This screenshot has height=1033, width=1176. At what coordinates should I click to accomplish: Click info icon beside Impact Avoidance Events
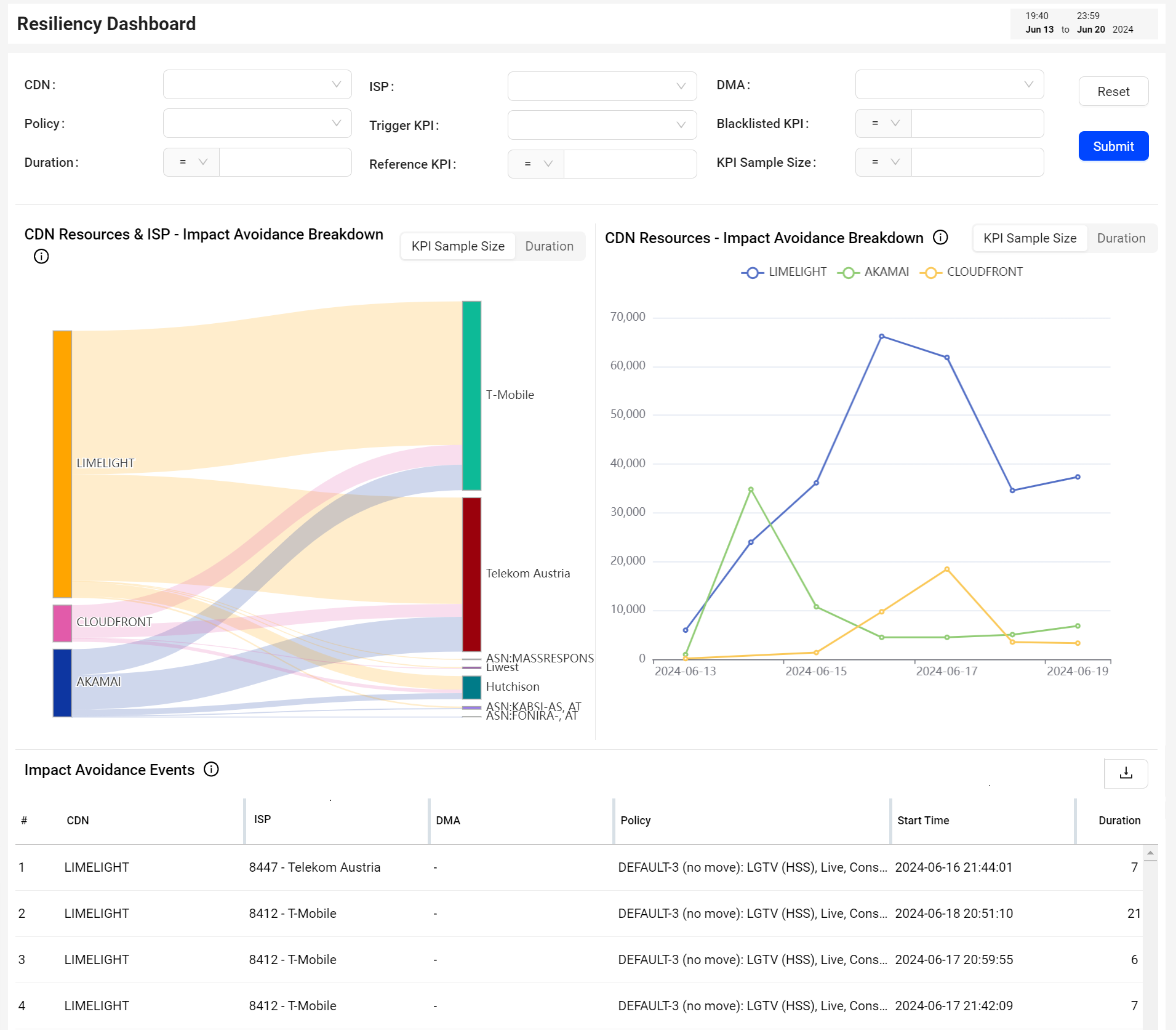(x=211, y=770)
